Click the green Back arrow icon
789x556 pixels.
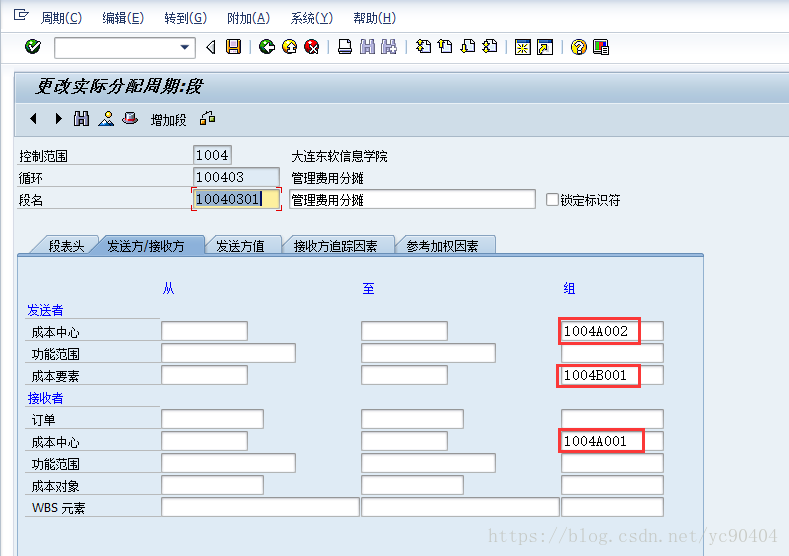coord(267,47)
